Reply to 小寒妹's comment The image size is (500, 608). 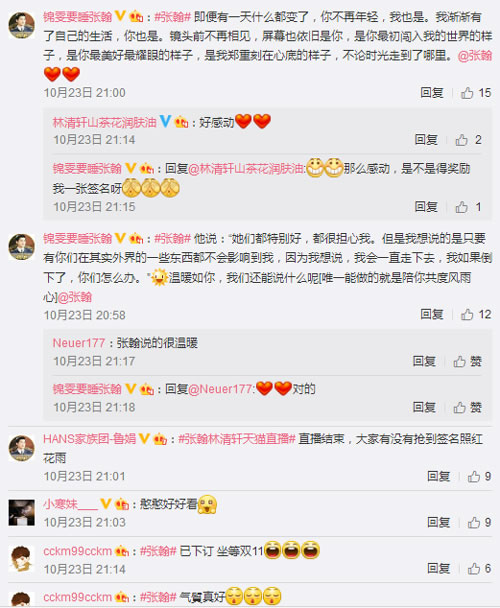coord(438,522)
